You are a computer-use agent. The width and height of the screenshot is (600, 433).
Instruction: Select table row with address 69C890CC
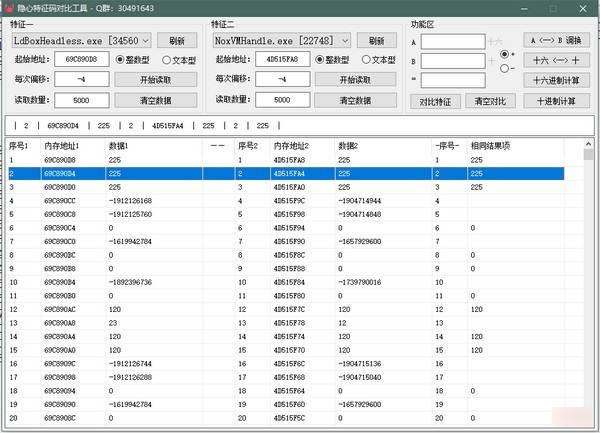[72, 201]
